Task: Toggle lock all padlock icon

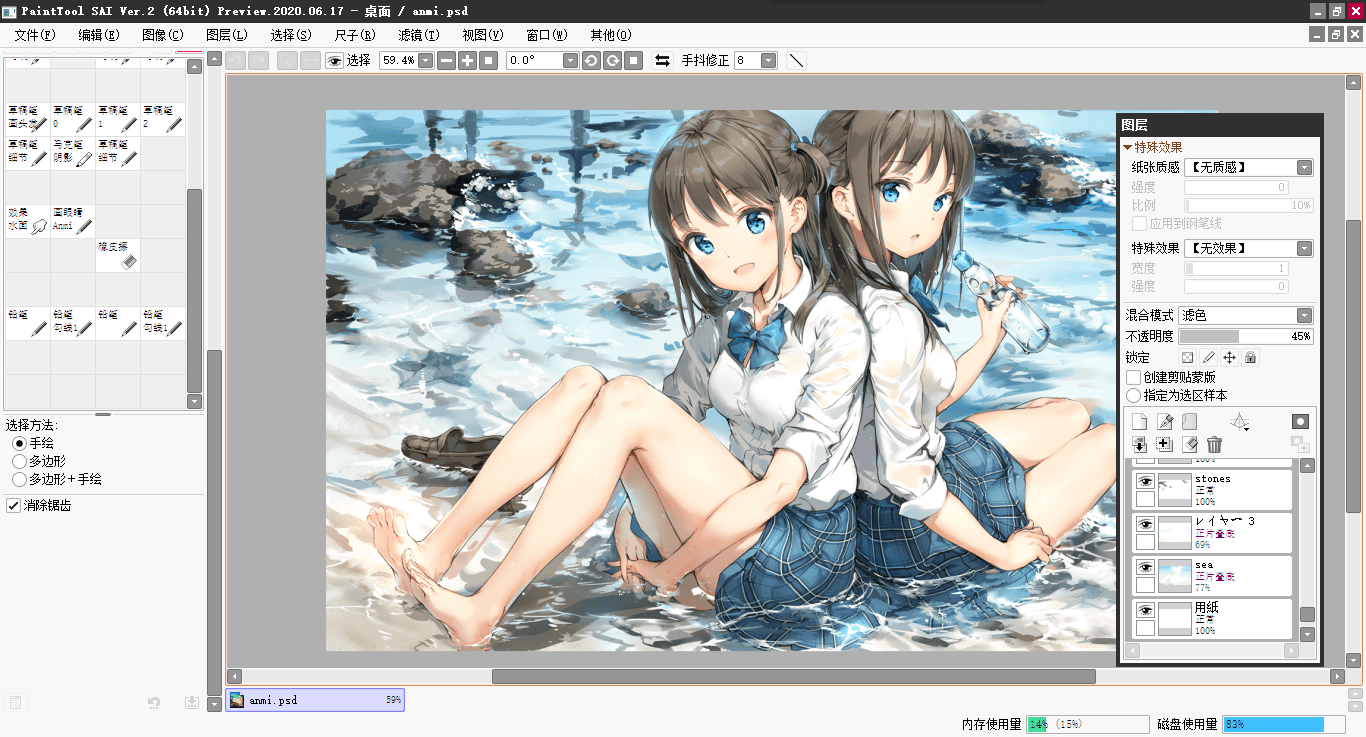Action: (x=1250, y=357)
